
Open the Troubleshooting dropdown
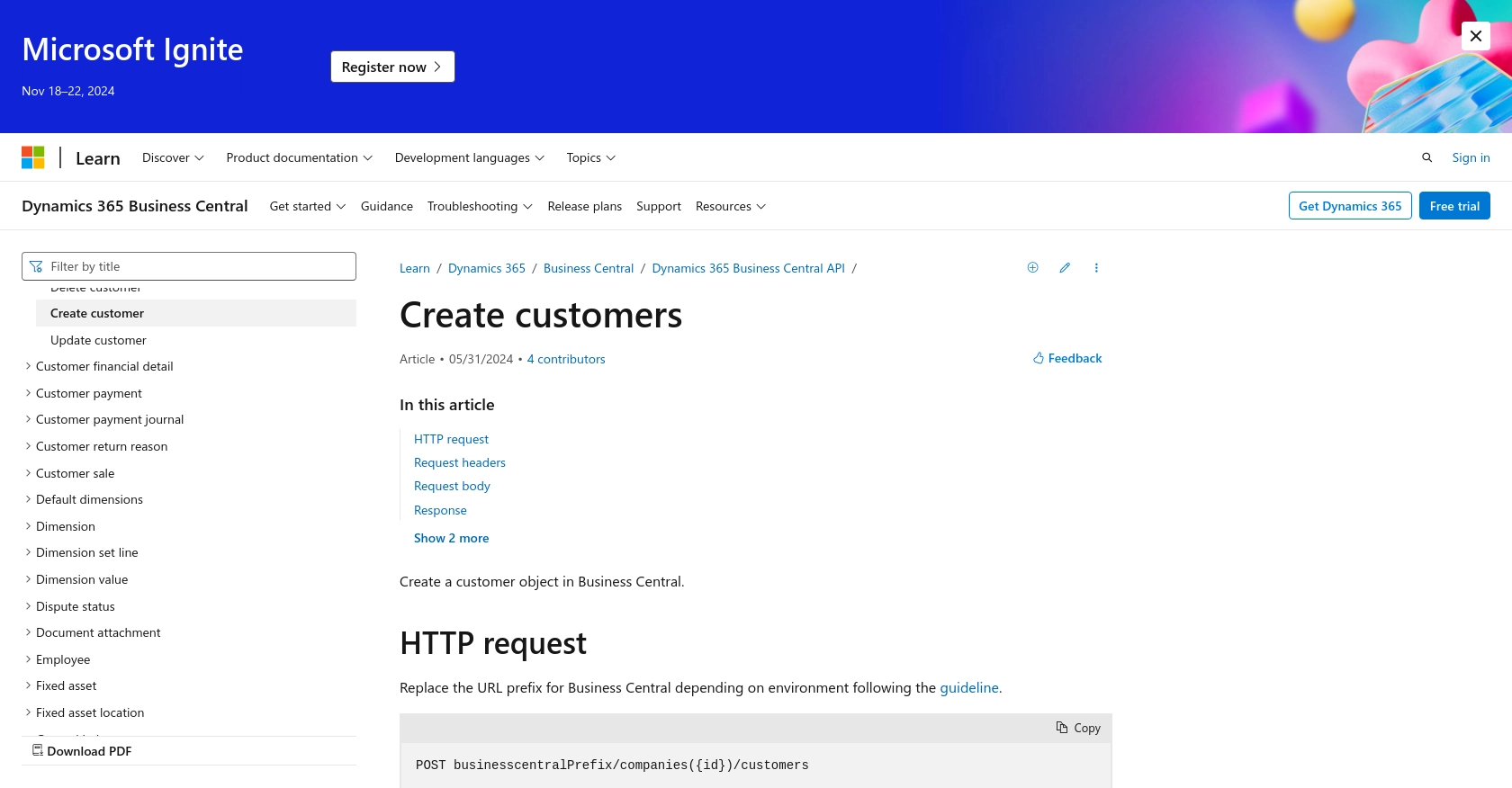click(x=480, y=206)
